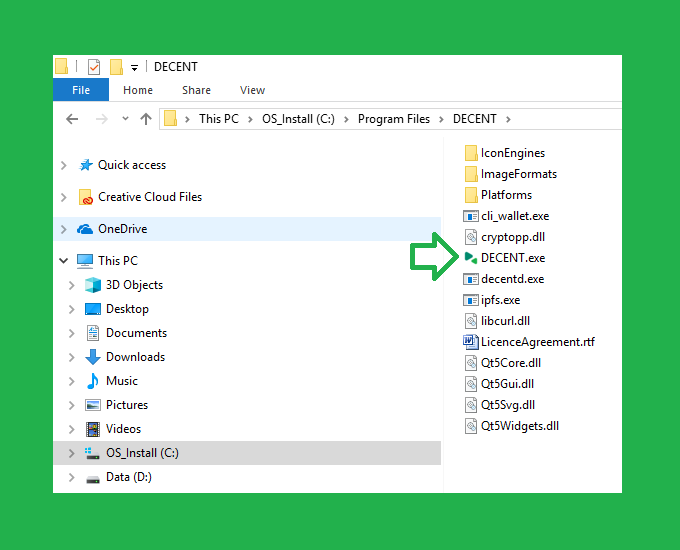Select the LicenceAgreement.rtf file name
Image resolution: width=680 pixels, height=550 pixels.
pos(538,342)
